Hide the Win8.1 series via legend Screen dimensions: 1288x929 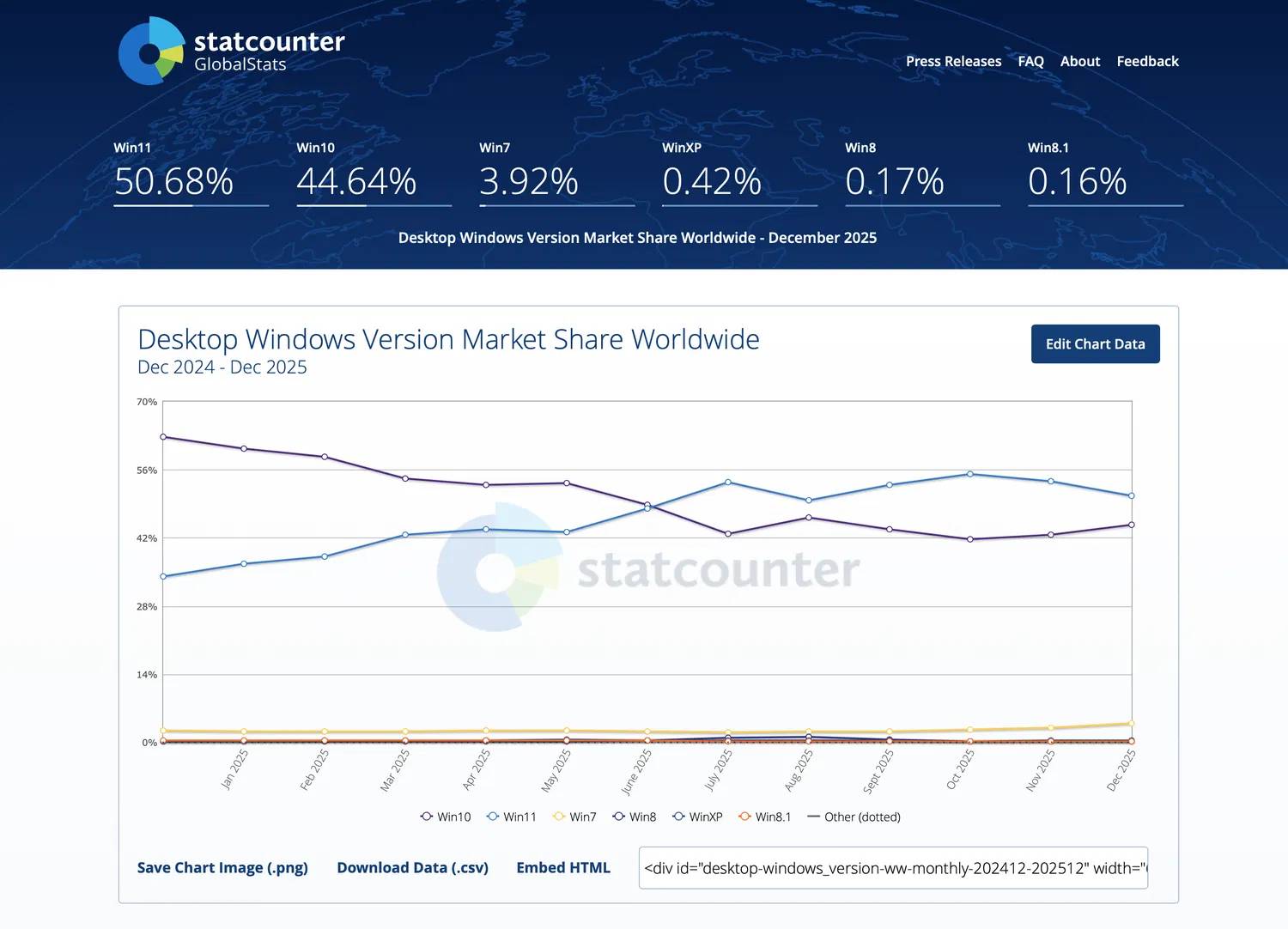click(x=764, y=817)
